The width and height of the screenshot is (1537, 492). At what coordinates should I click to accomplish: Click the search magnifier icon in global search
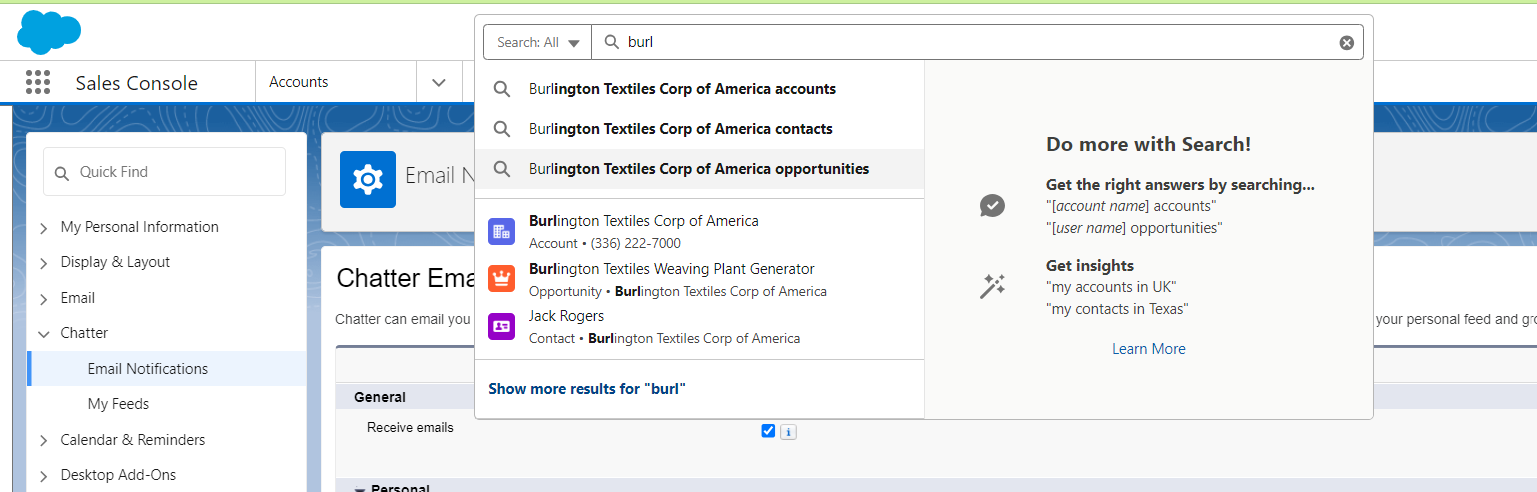612,42
